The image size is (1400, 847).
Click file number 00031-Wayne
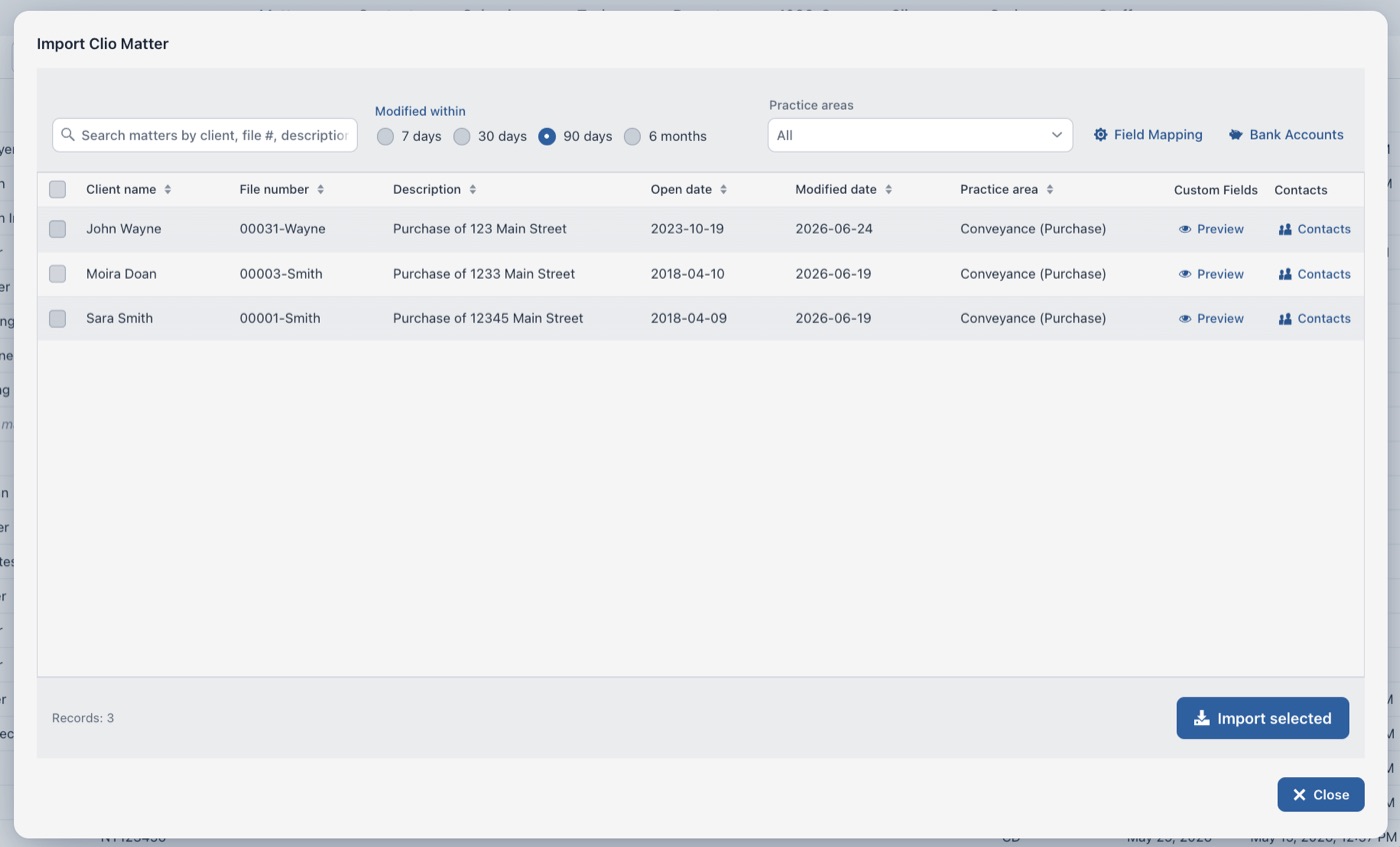pyautogui.click(x=282, y=229)
